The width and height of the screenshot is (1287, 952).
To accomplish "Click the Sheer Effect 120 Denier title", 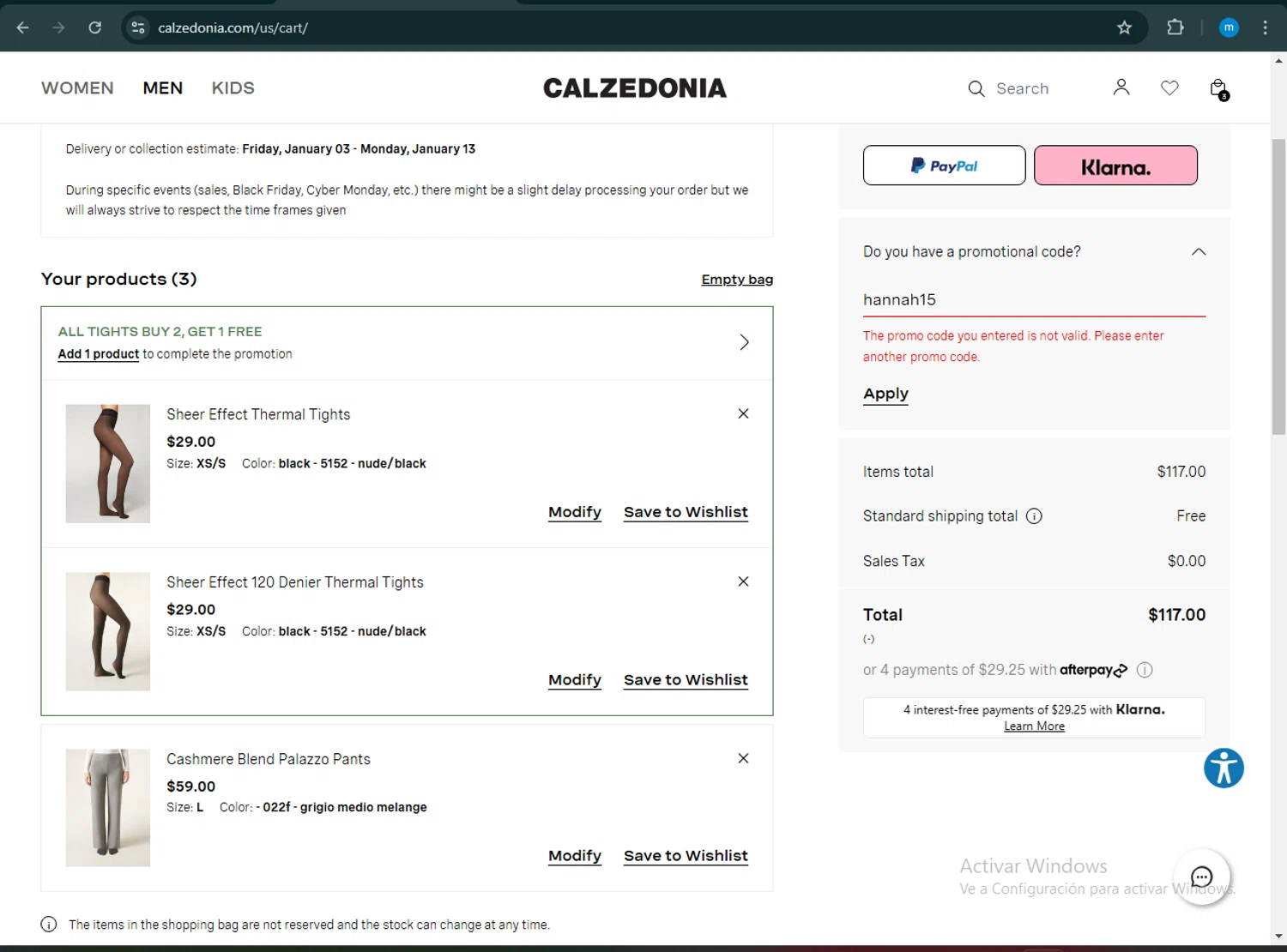I will (x=295, y=582).
